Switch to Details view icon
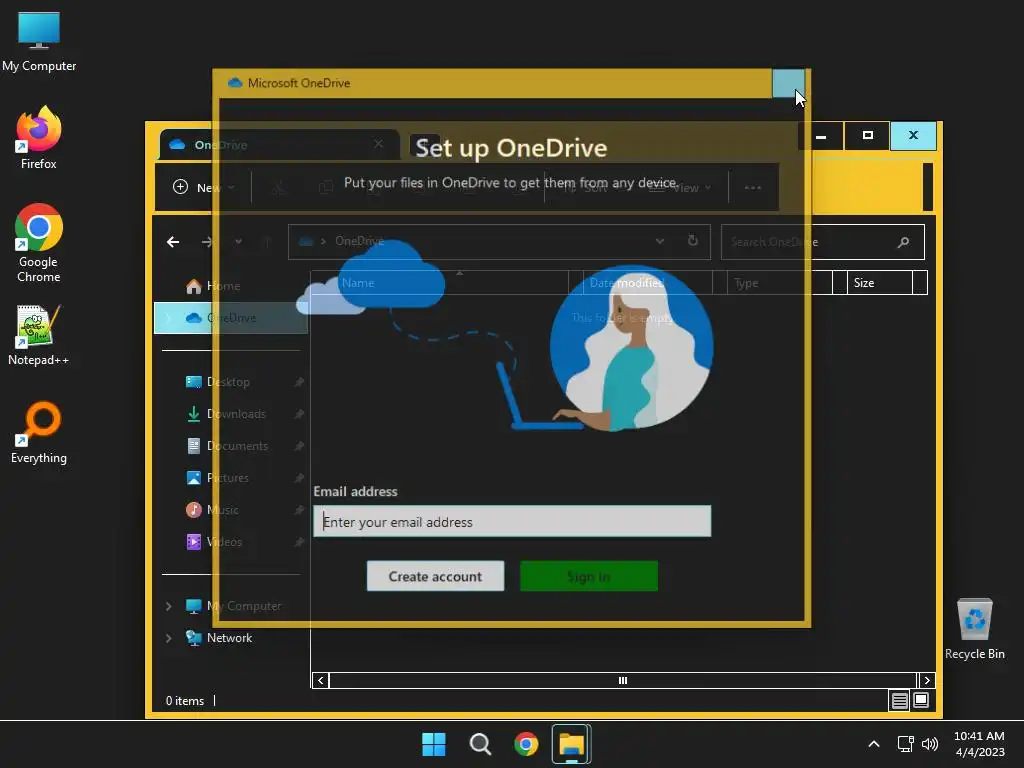The height and width of the screenshot is (768, 1024). [x=899, y=701]
